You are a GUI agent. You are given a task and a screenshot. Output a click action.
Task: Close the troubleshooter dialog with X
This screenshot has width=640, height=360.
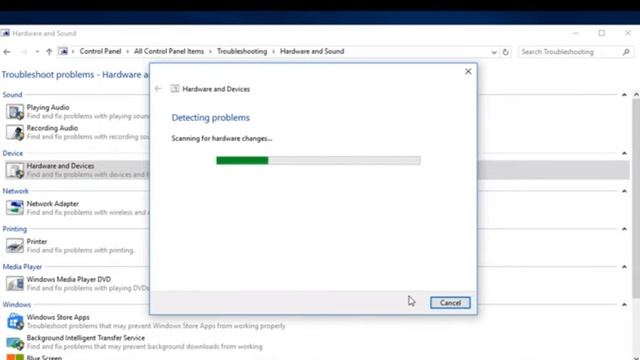click(468, 71)
